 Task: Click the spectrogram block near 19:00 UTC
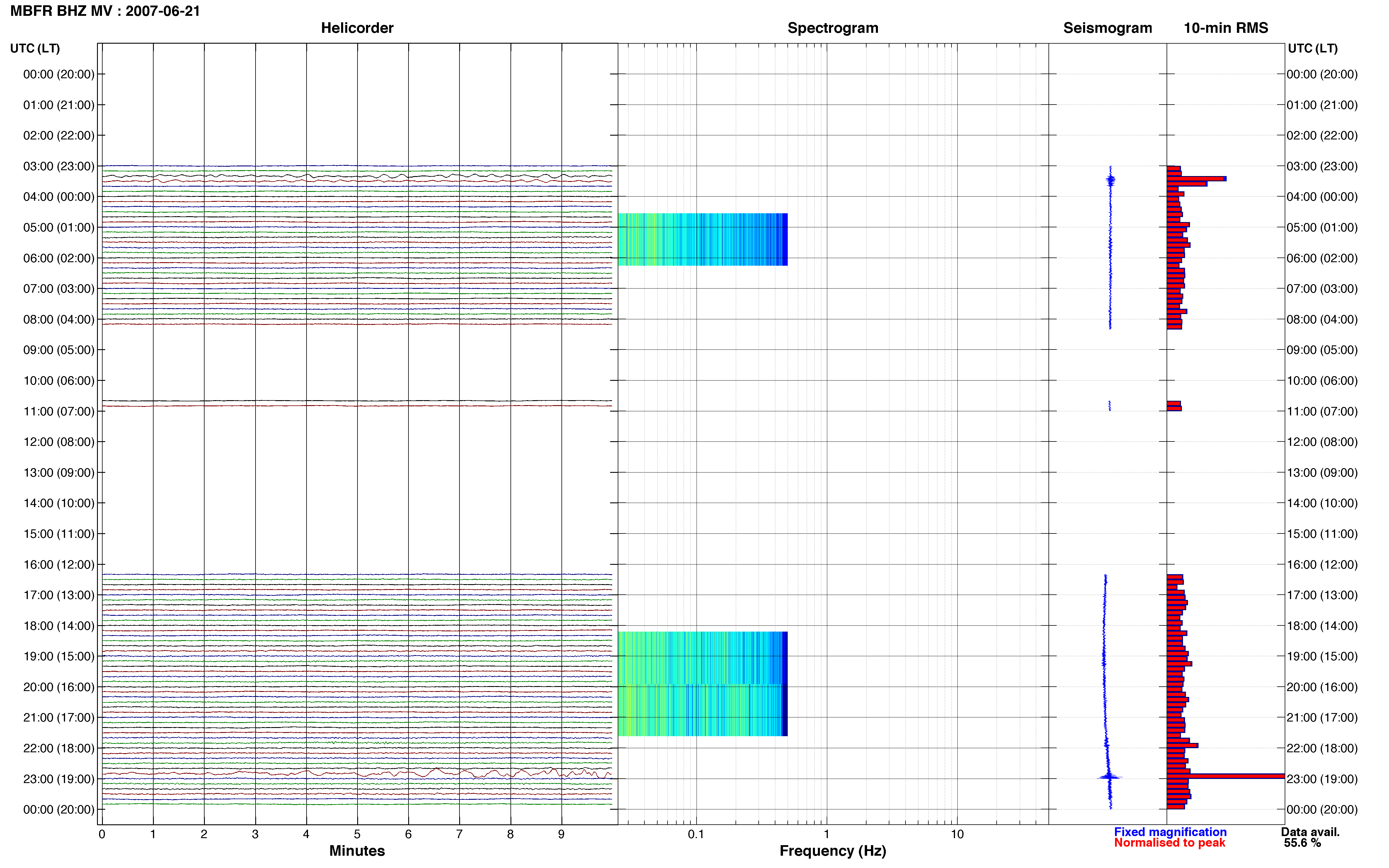703,658
